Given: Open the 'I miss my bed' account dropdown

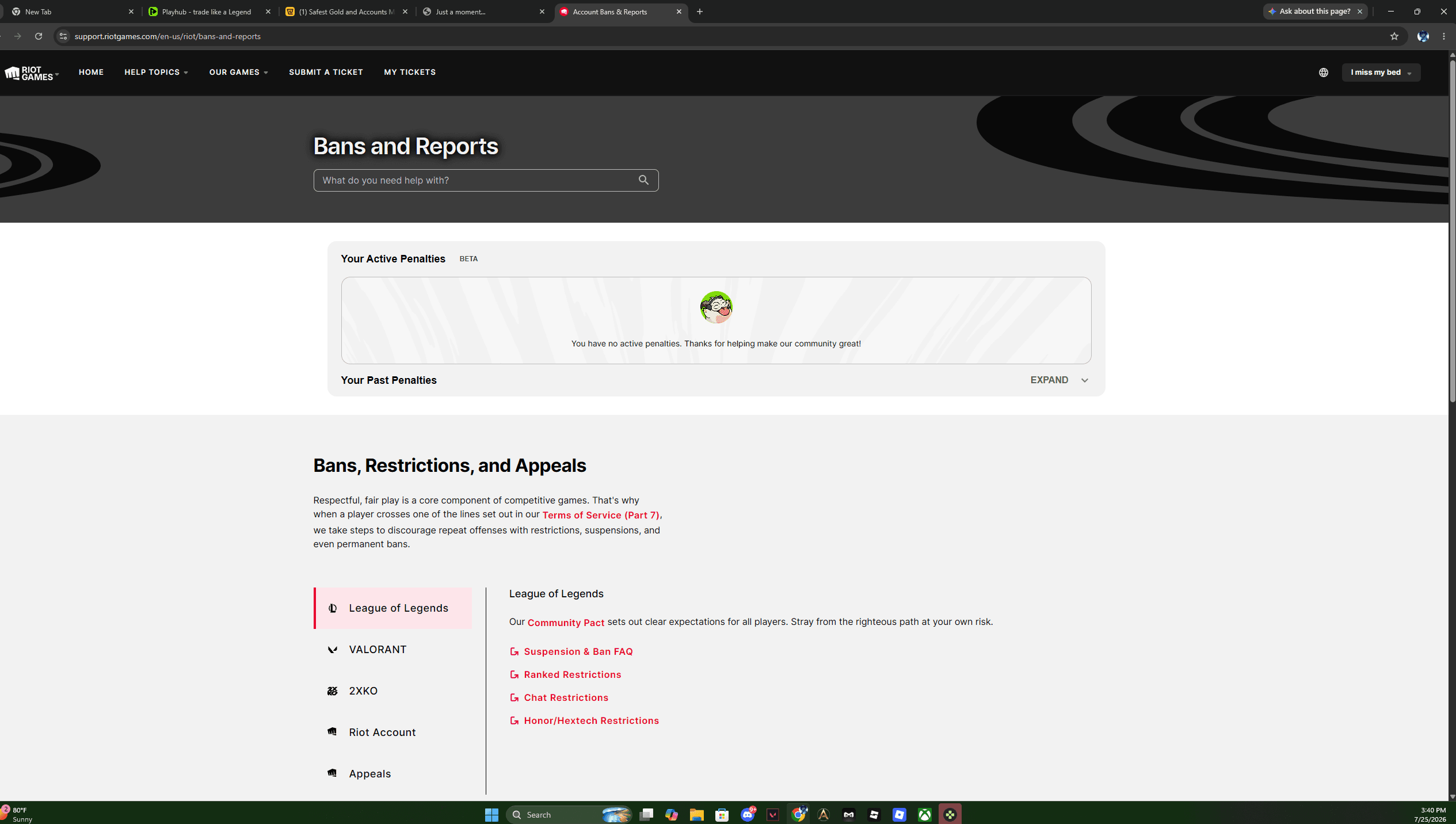Looking at the screenshot, I should [1381, 73].
